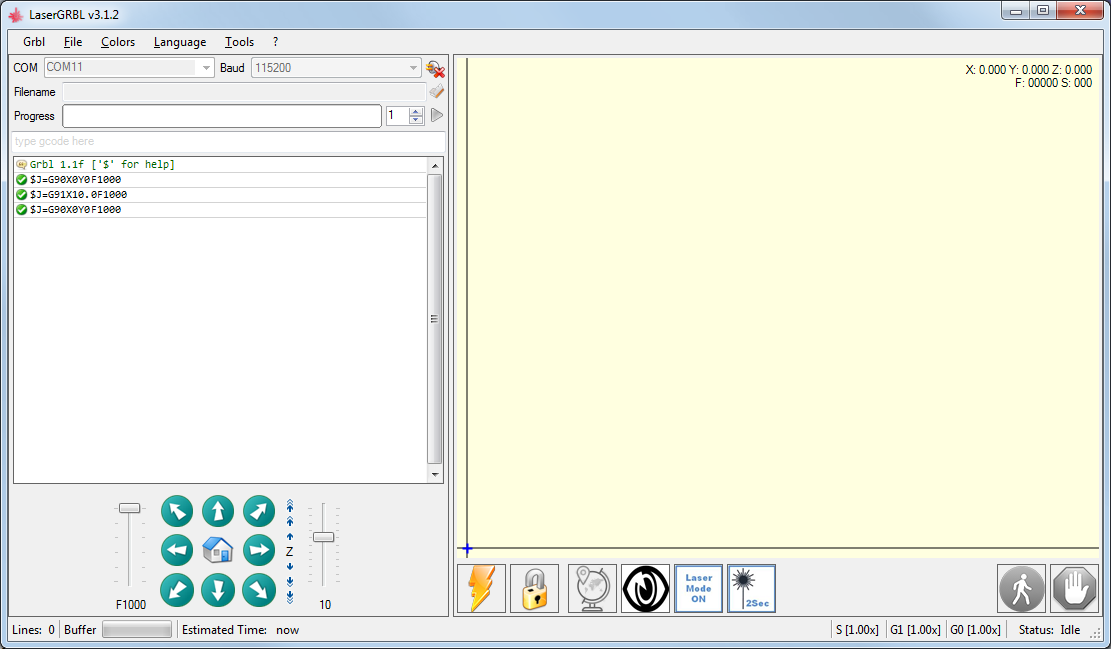Open a file with the folder icon
Image resolution: width=1111 pixels, height=649 pixels.
(x=436, y=91)
